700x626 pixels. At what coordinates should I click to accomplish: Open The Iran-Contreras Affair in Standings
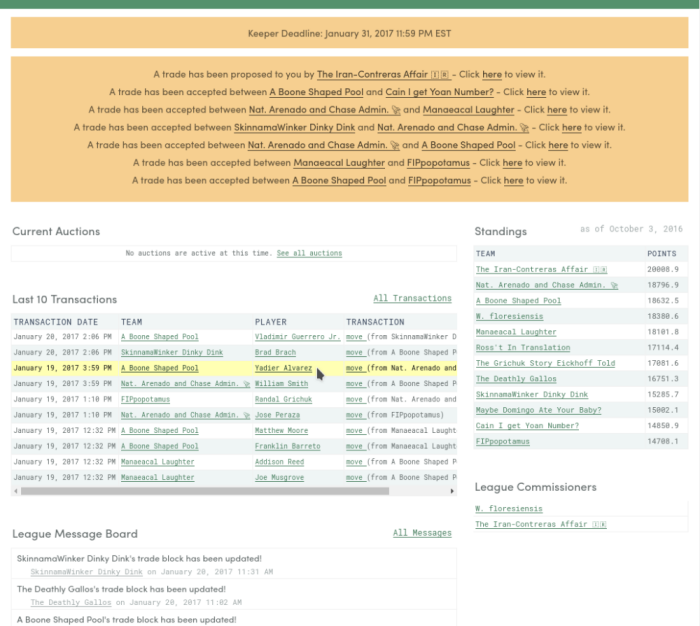(541, 269)
